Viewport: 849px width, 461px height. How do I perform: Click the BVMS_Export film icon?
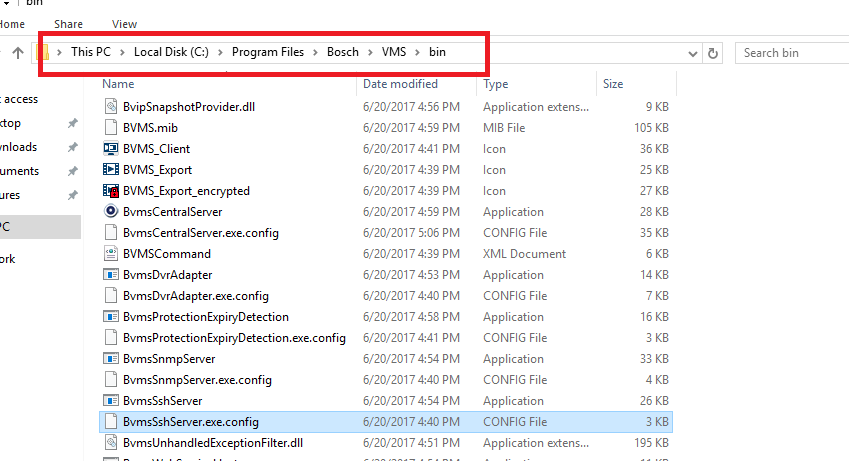(x=111, y=170)
